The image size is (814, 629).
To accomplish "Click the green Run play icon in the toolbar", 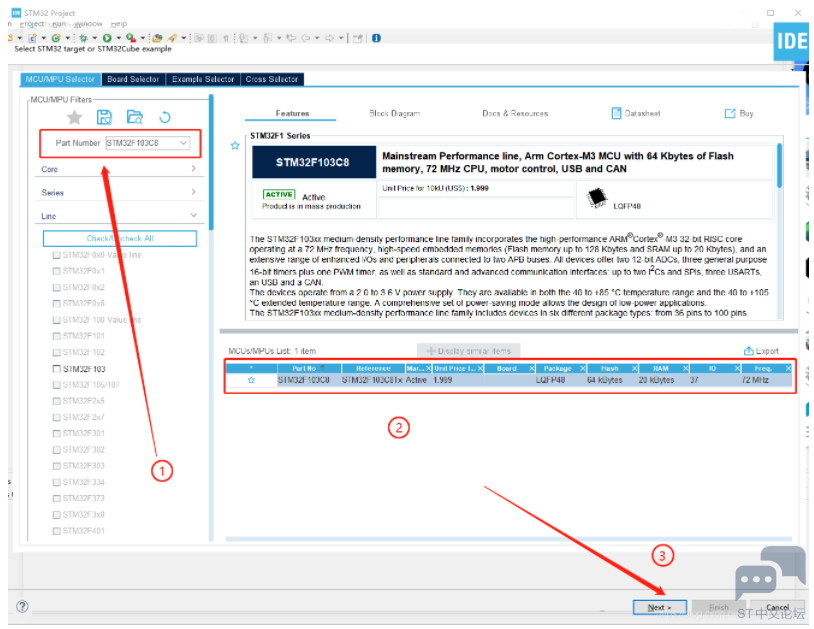I will (107, 38).
